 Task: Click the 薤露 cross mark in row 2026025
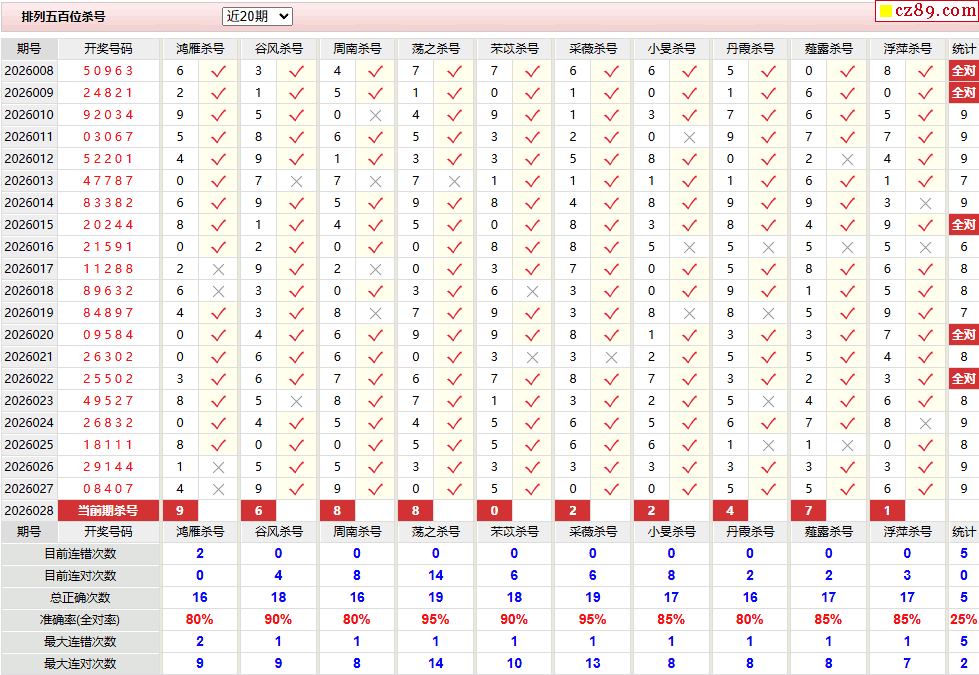(847, 445)
